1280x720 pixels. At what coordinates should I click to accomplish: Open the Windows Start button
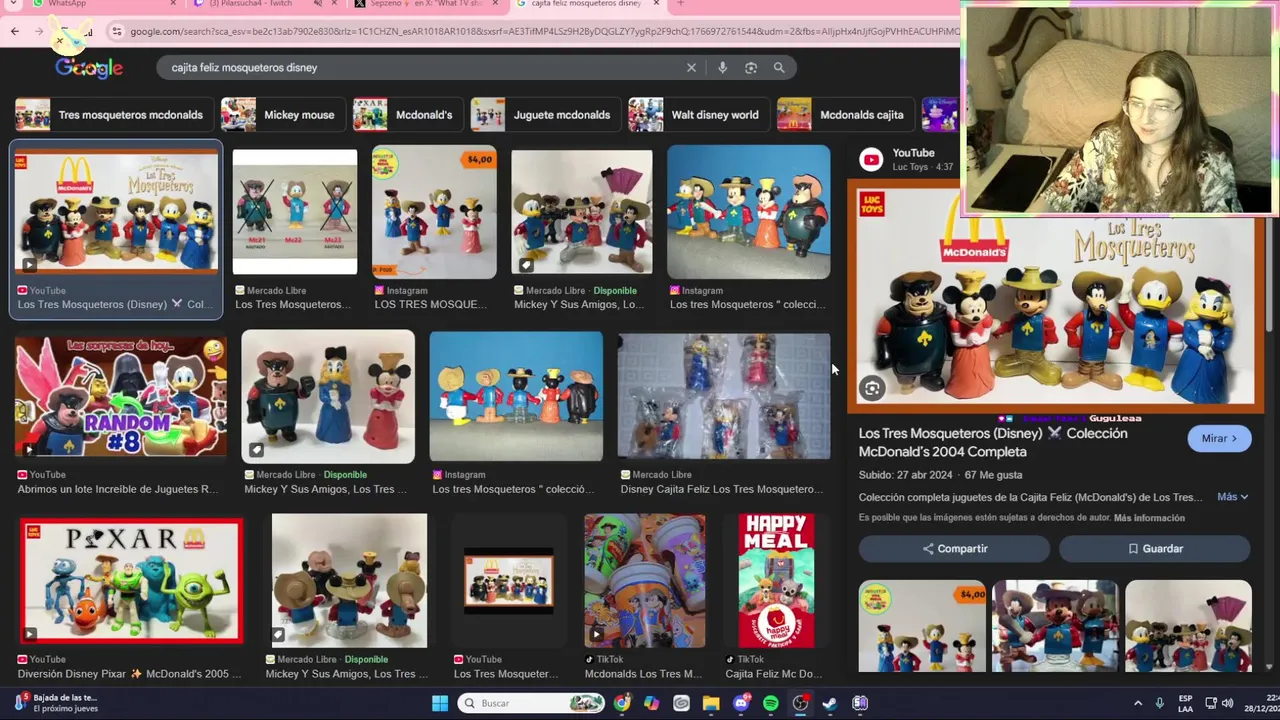(x=440, y=703)
